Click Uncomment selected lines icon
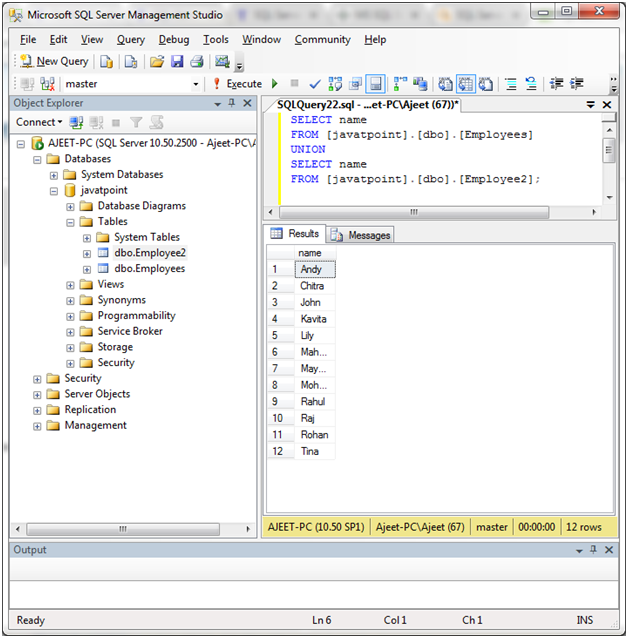628x638 pixels. click(531, 84)
